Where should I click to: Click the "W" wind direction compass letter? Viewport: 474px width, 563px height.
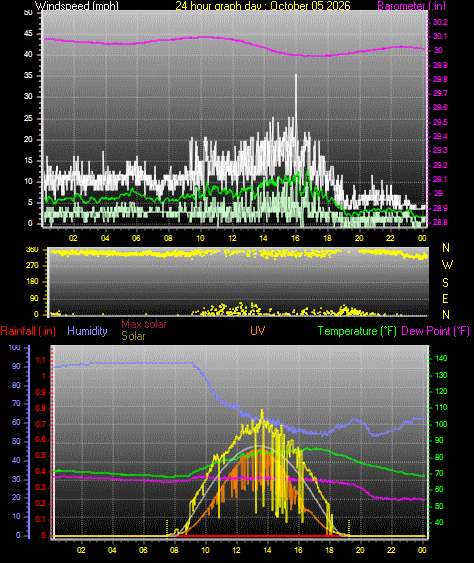[447, 265]
